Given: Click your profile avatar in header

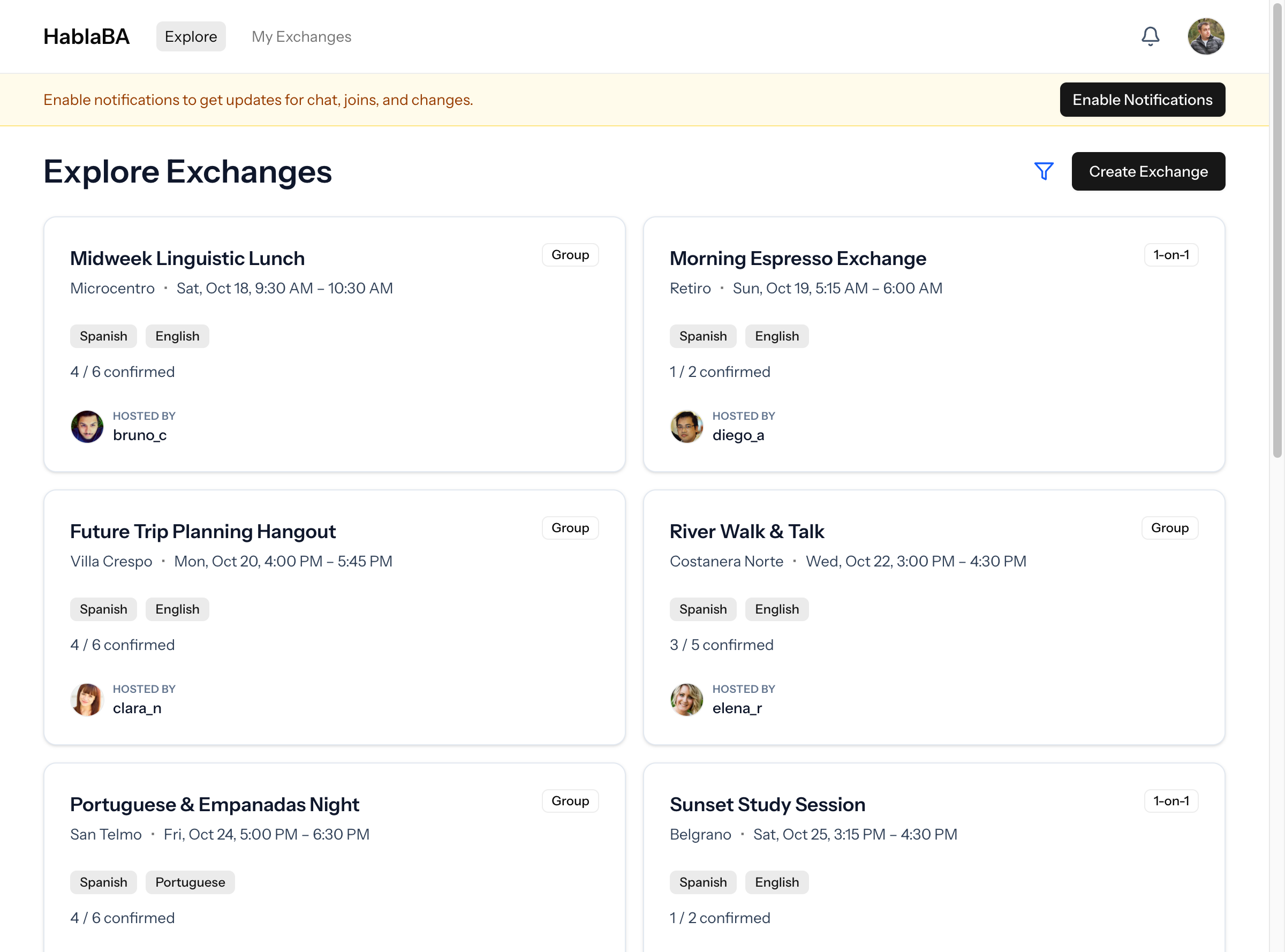Looking at the screenshot, I should [x=1205, y=36].
